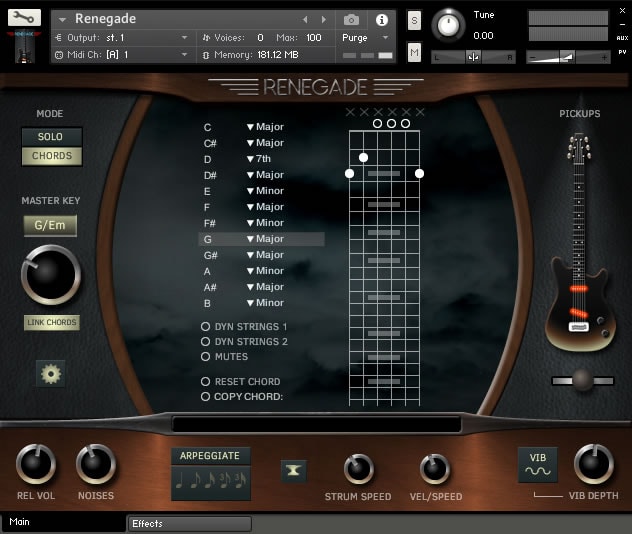Click the G/Em master key button
The width and height of the screenshot is (632, 534).
click(x=50, y=225)
